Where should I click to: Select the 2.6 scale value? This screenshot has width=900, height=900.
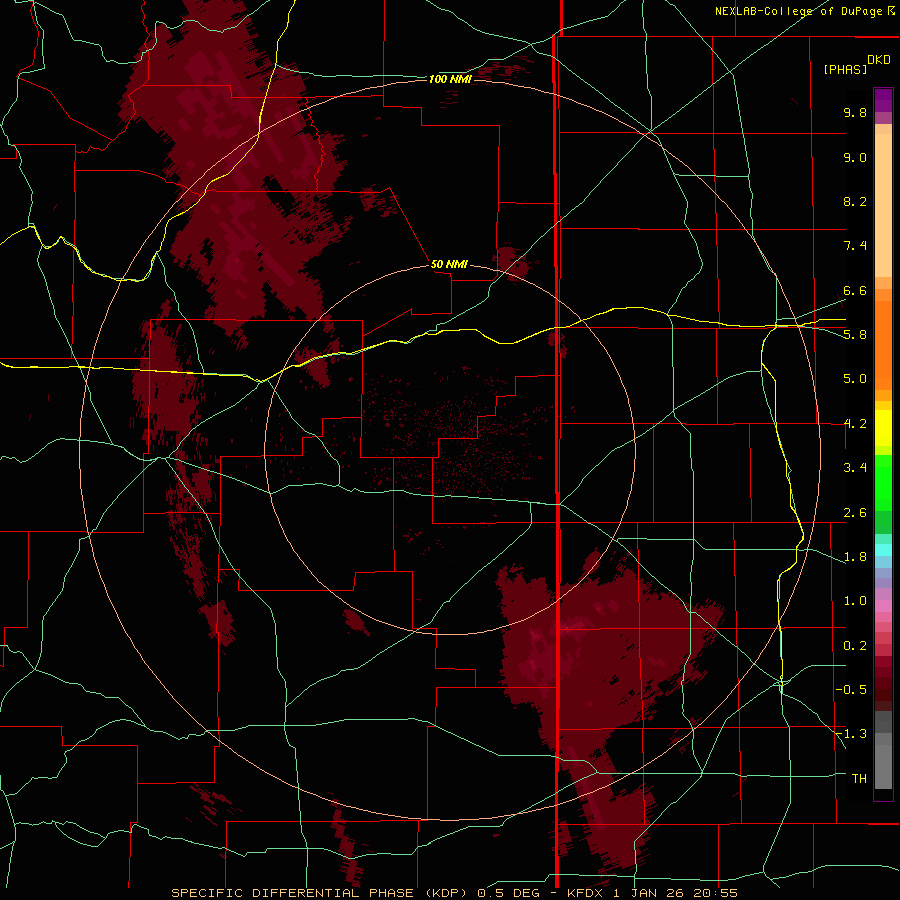pos(855,513)
